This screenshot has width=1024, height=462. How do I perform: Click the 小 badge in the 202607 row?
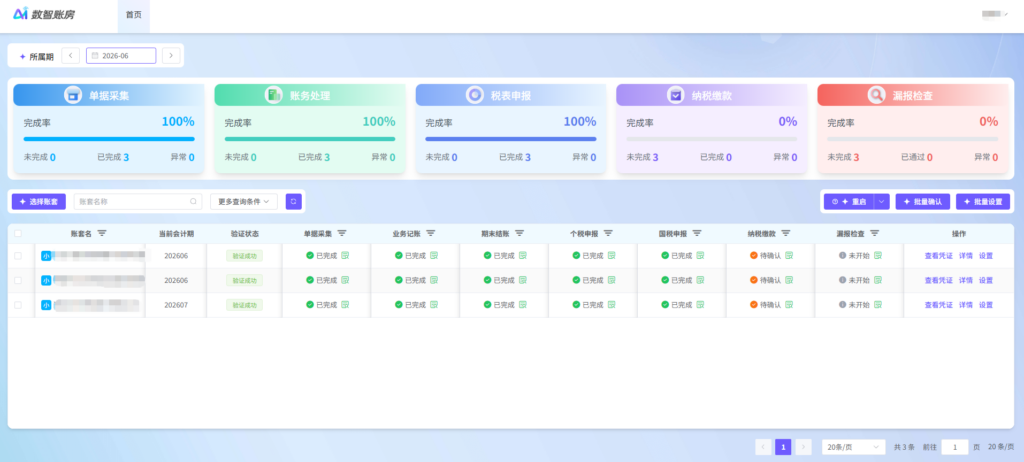click(x=46, y=305)
